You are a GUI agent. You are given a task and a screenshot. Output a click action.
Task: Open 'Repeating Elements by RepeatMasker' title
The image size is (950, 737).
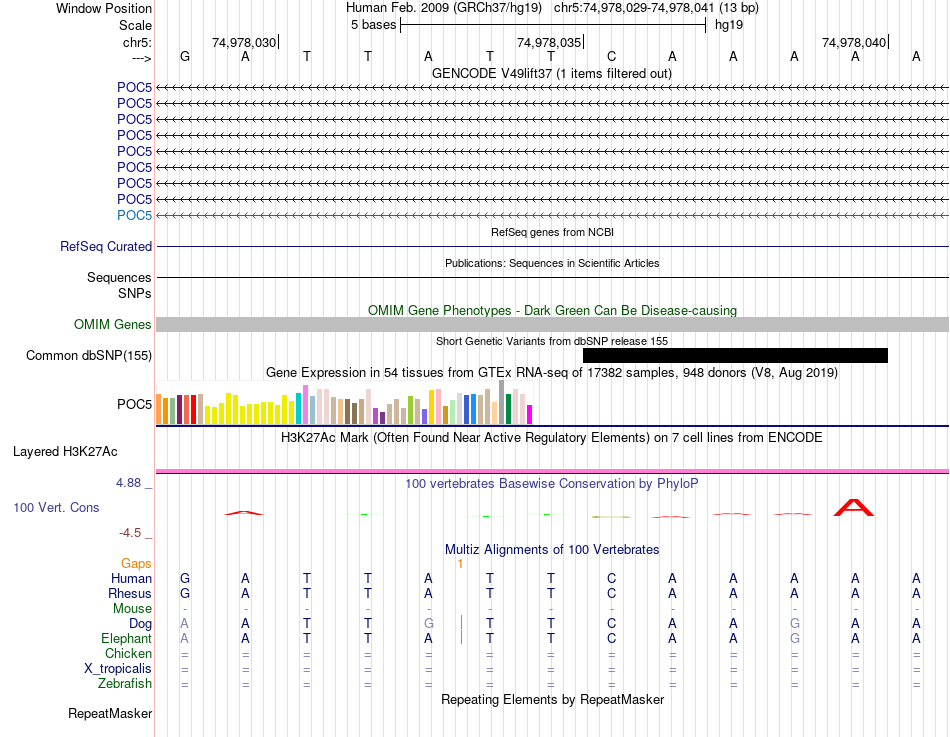pyautogui.click(x=552, y=699)
